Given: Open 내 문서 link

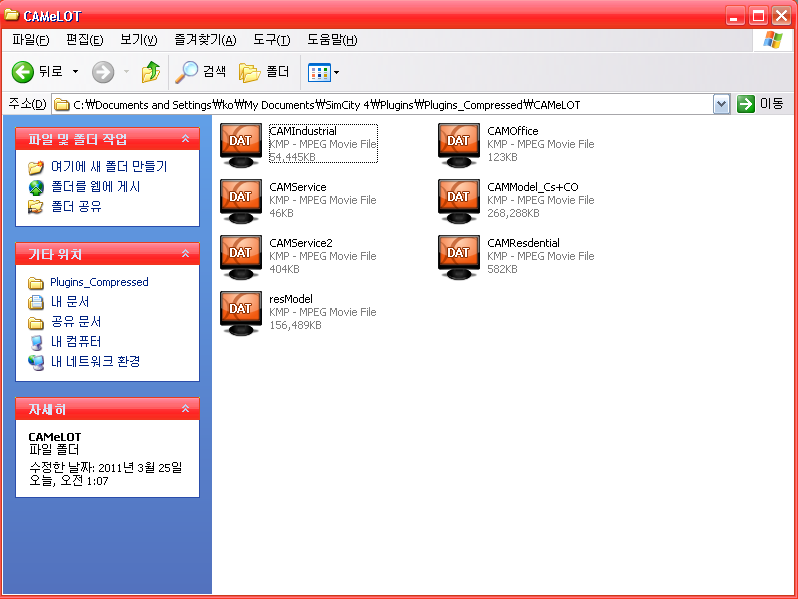Looking at the screenshot, I should (x=70, y=302).
